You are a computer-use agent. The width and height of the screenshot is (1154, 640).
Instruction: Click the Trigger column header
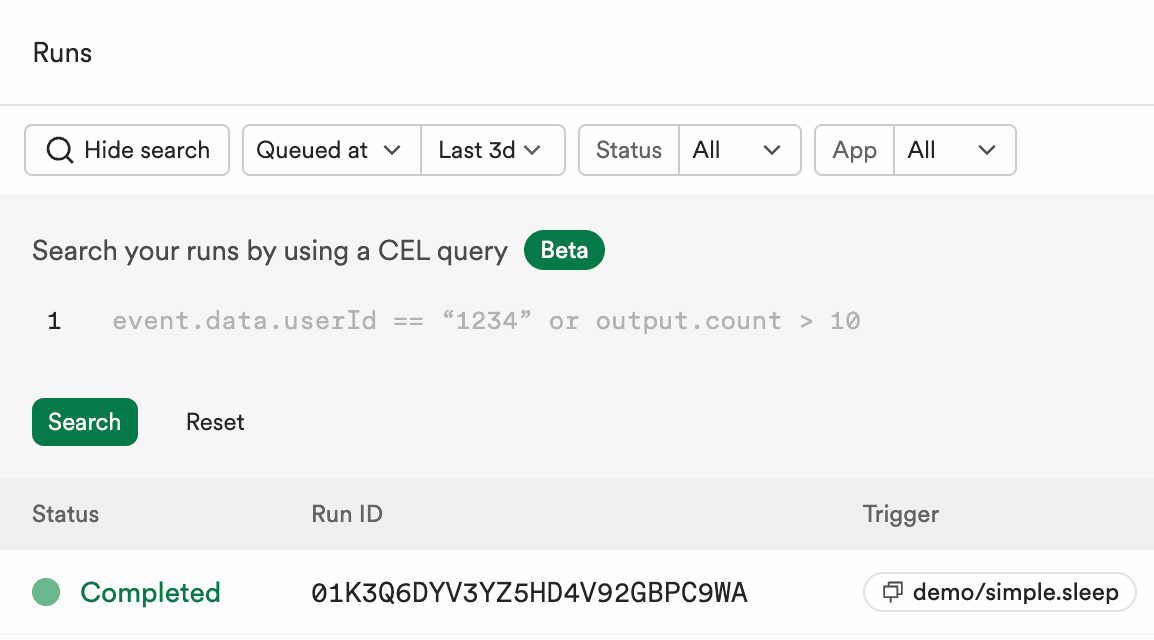901,514
